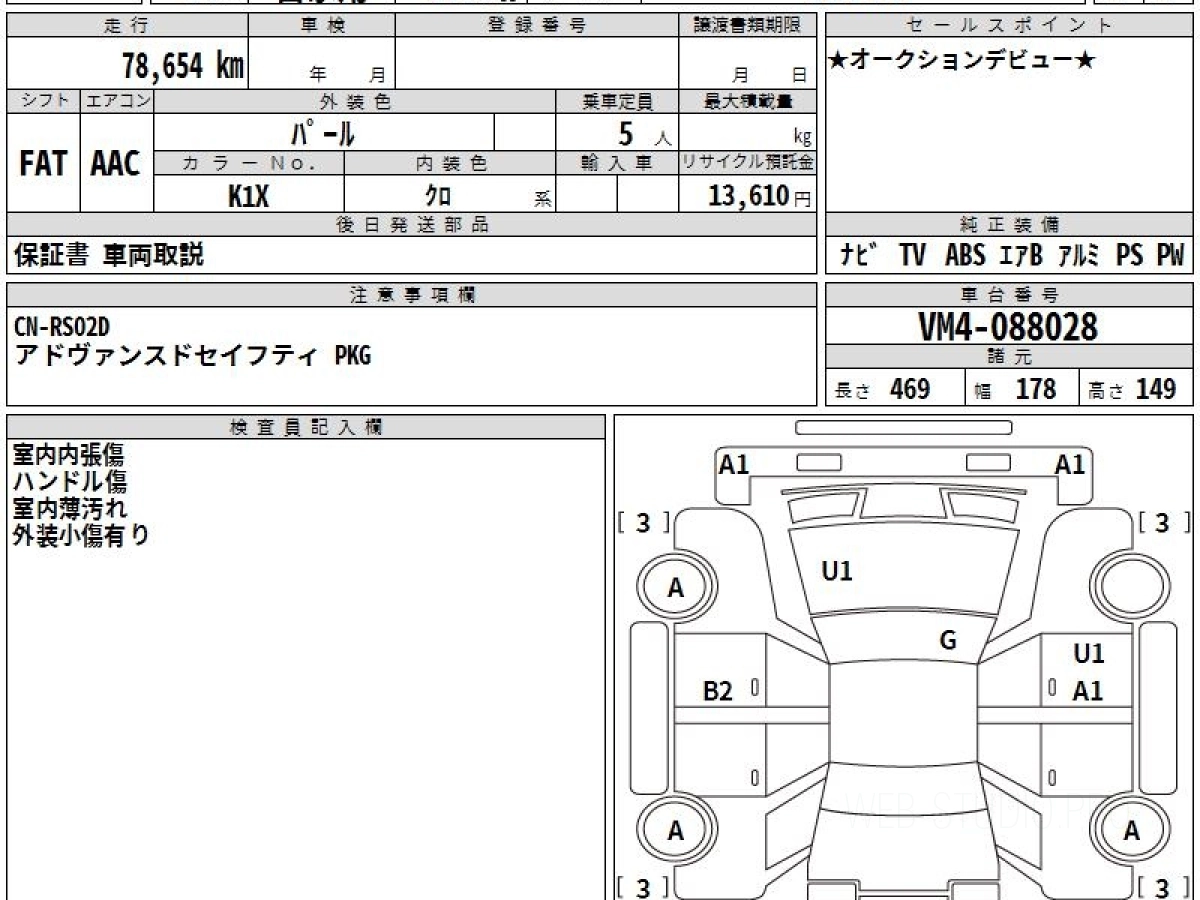Select the 長さ 469 dimension
1200x900 pixels.
tap(883, 389)
